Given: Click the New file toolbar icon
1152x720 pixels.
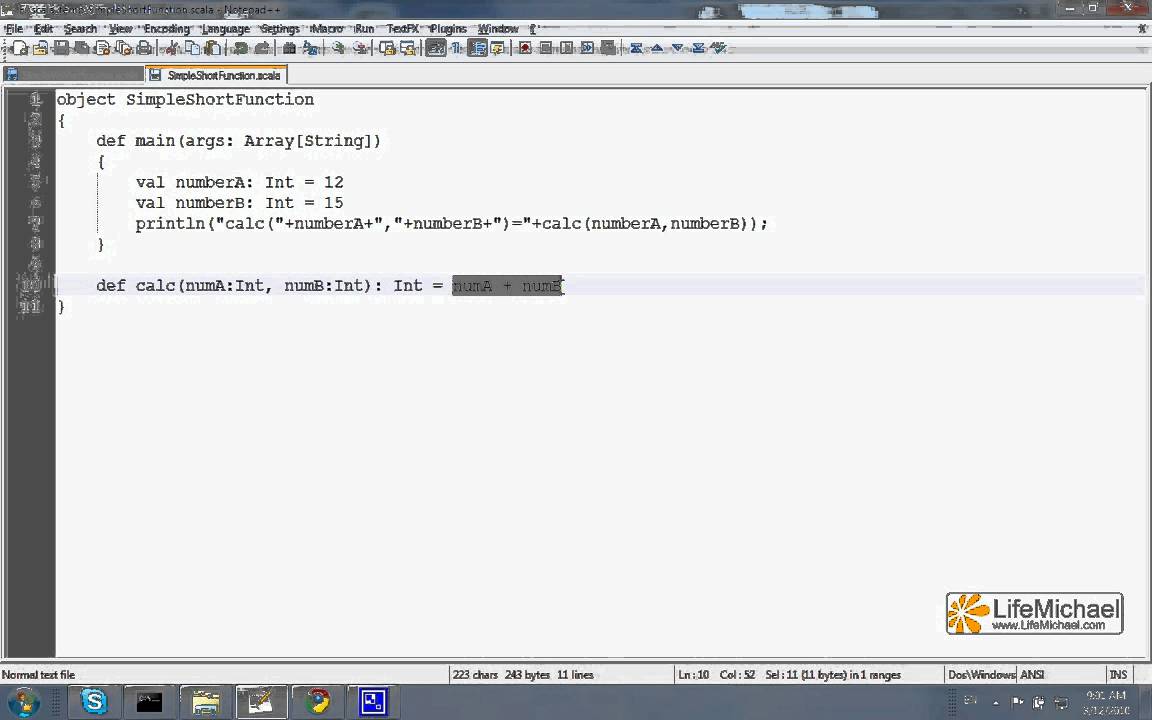Looking at the screenshot, I should (x=20, y=48).
